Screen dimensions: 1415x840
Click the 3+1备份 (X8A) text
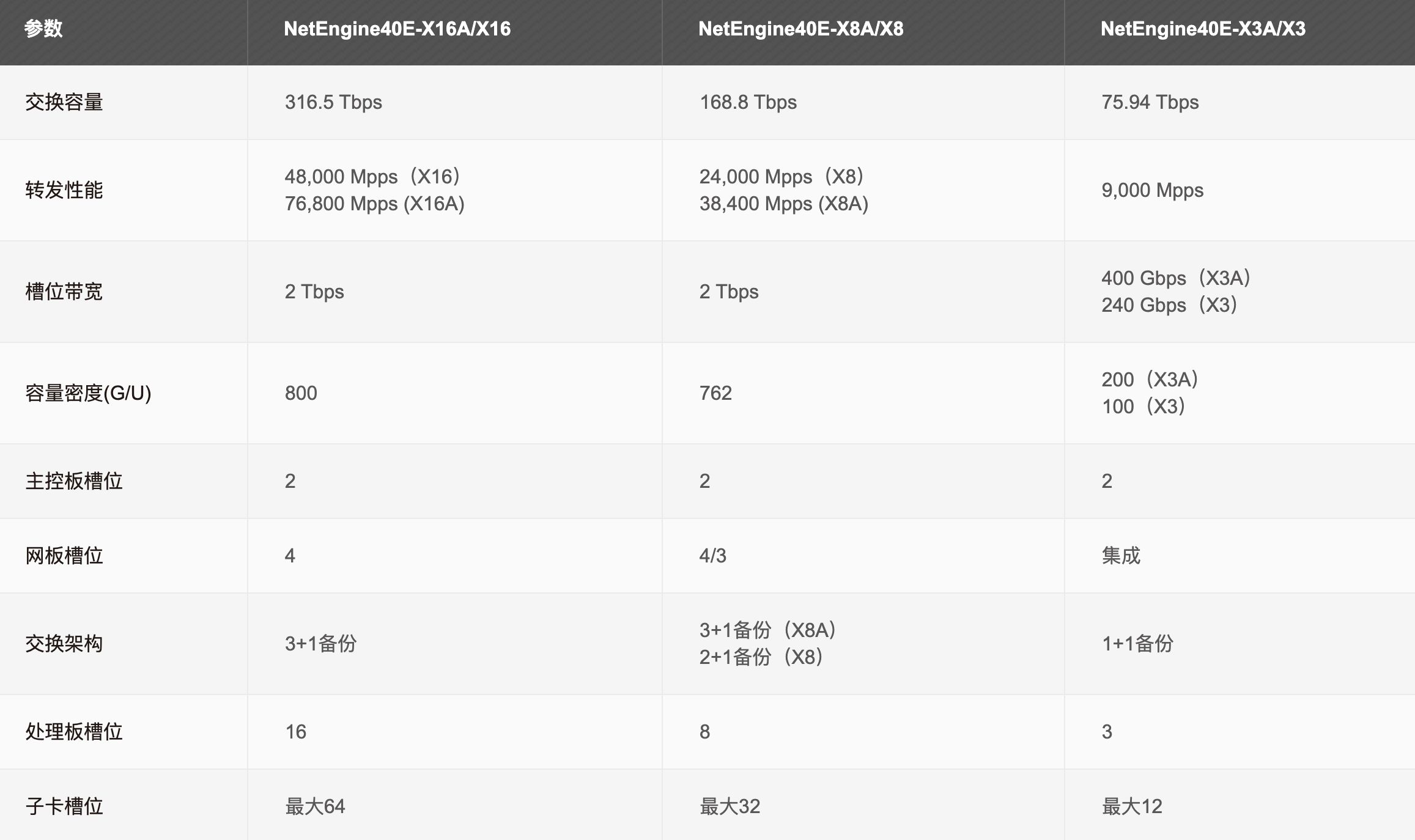(x=767, y=630)
